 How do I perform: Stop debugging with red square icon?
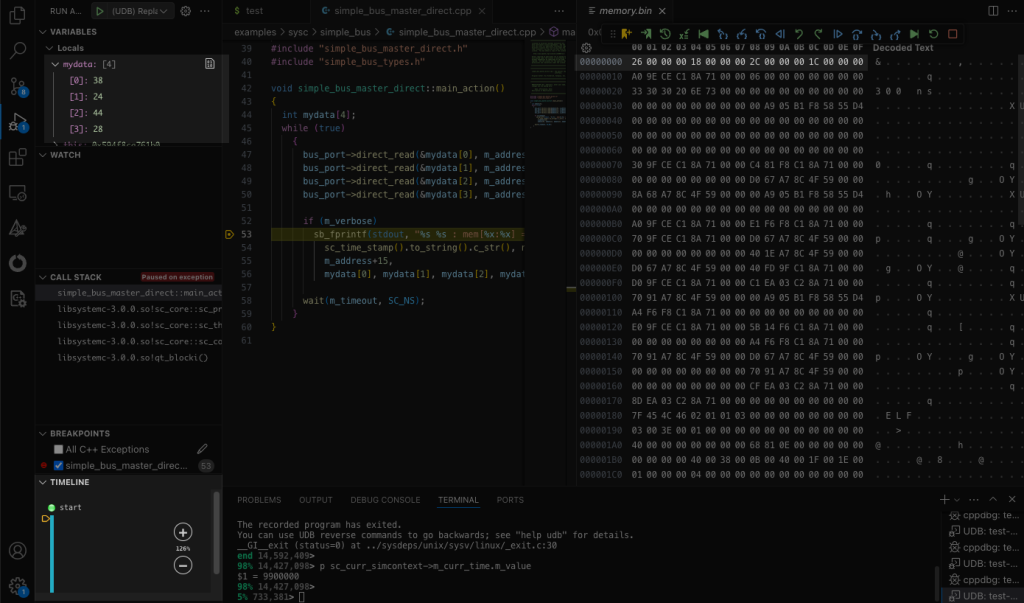click(x=953, y=34)
